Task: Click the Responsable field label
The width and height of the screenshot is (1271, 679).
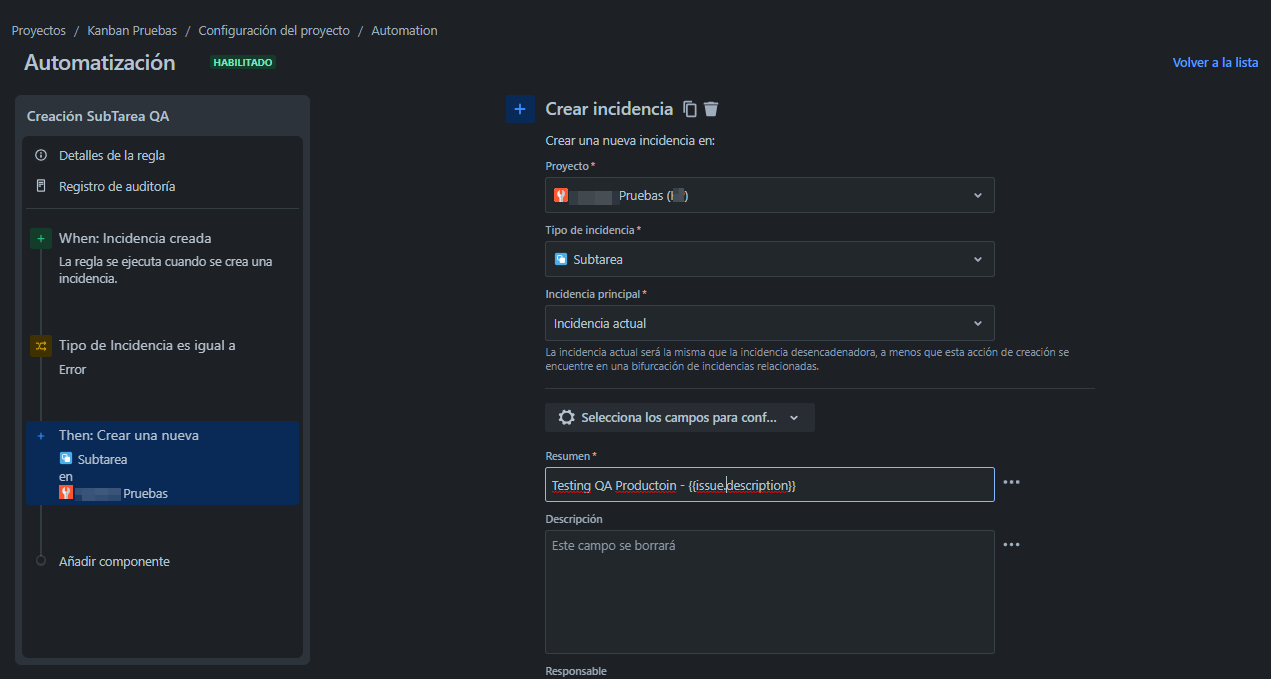Action: pos(576,671)
